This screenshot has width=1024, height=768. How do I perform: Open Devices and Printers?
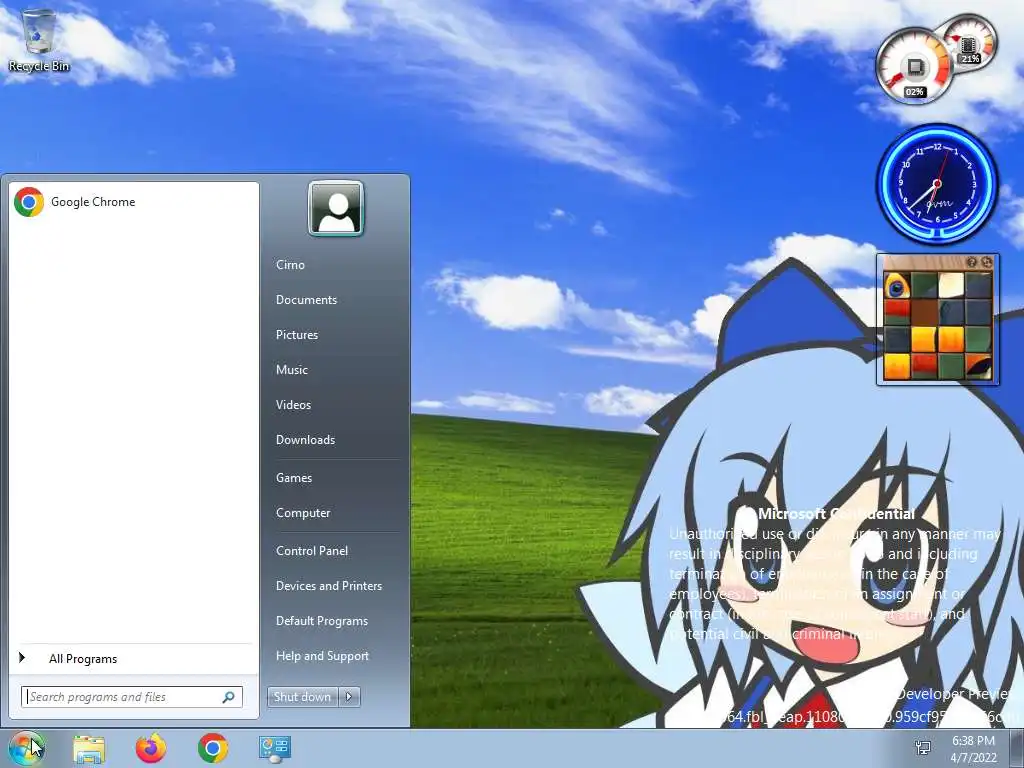click(x=328, y=586)
